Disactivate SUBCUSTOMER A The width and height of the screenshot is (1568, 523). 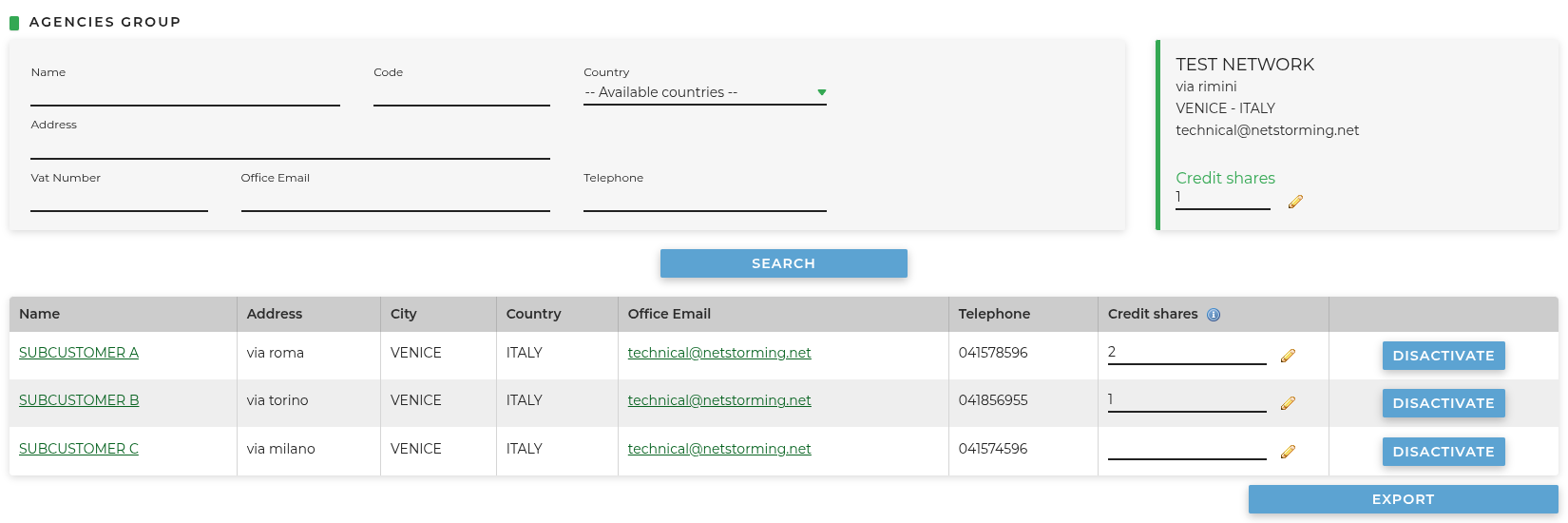(1444, 356)
